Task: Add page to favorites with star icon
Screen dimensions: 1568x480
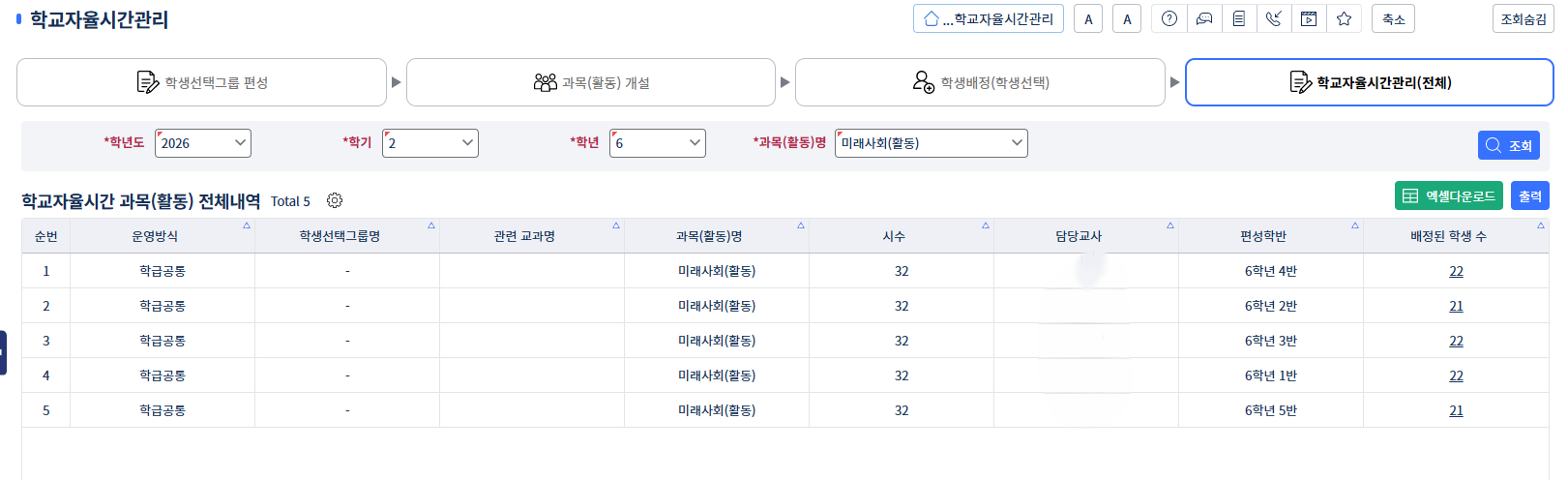Action: (x=1344, y=18)
